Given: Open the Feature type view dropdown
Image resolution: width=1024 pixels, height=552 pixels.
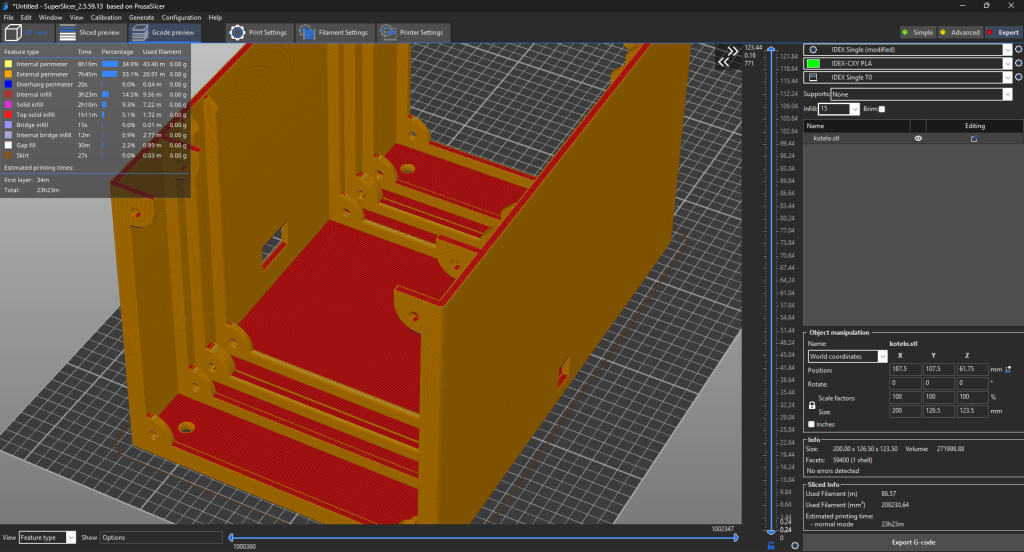Looking at the screenshot, I should (47, 538).
